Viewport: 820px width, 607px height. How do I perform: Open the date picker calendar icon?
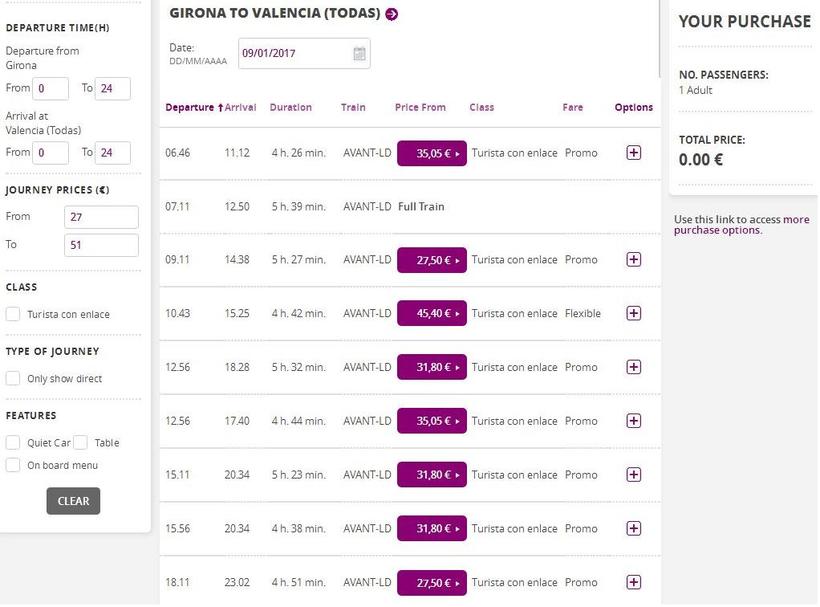point(359,54)
